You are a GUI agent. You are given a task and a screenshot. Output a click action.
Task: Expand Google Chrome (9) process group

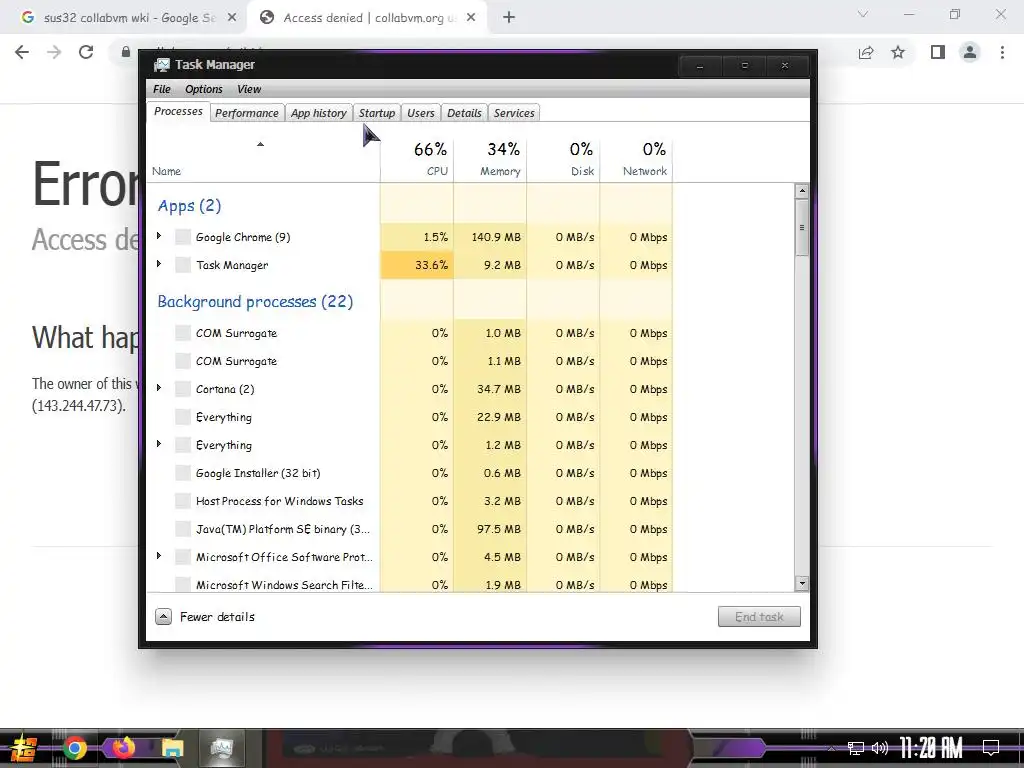click(159, 236)
